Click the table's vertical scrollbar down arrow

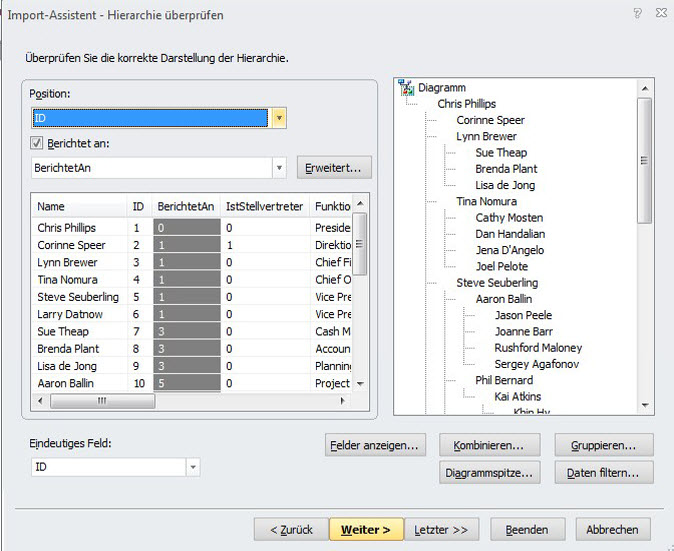point(360,383)
